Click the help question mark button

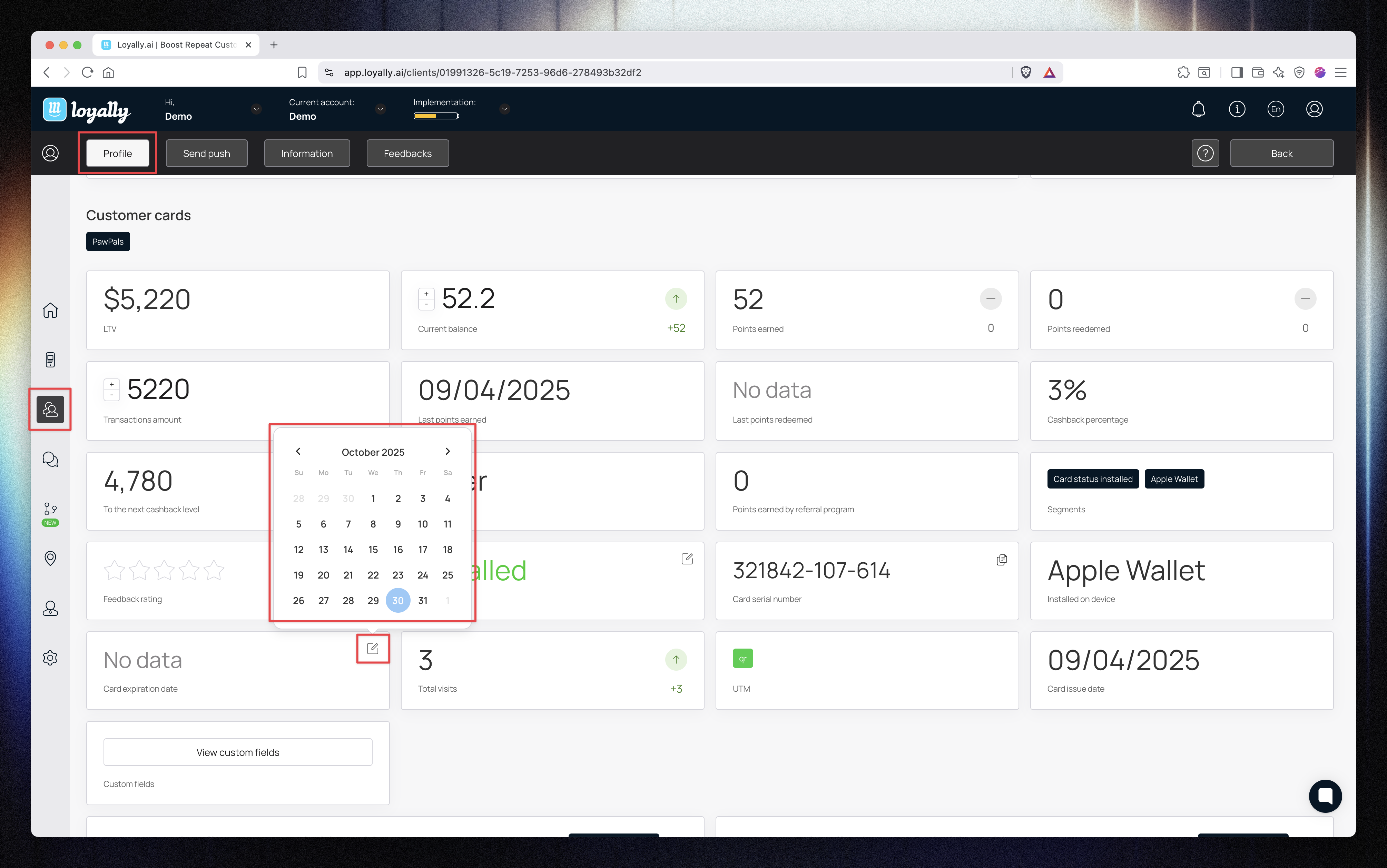click(1205, 153)
